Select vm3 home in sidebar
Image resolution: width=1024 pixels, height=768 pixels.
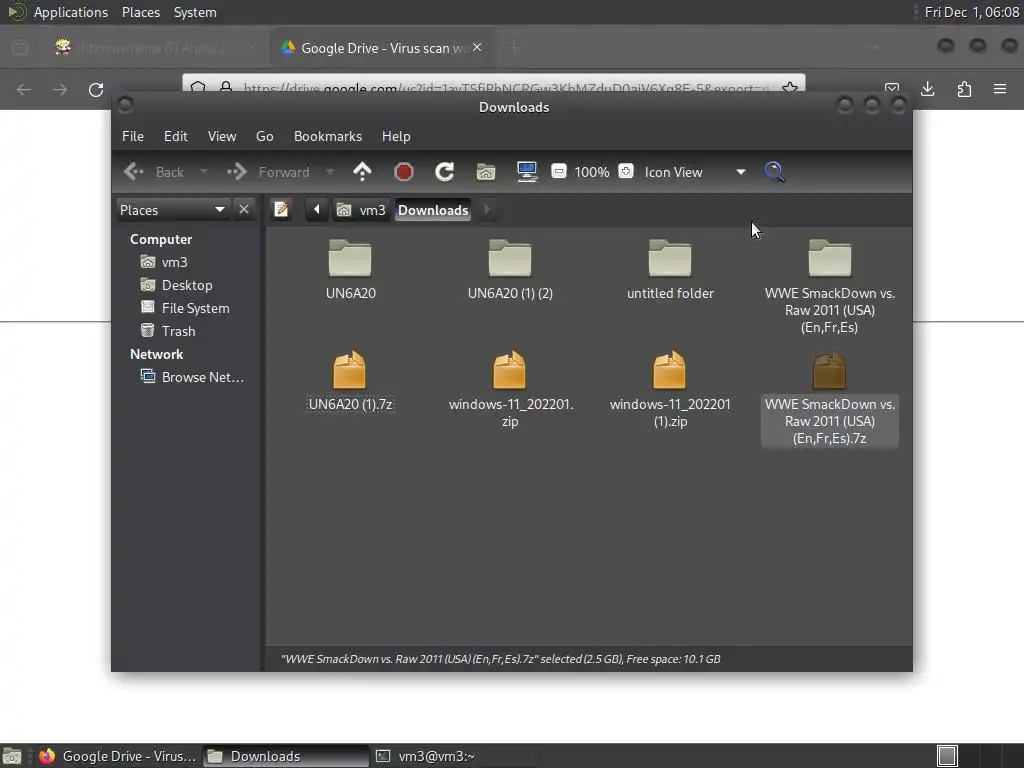click(164, 262)
